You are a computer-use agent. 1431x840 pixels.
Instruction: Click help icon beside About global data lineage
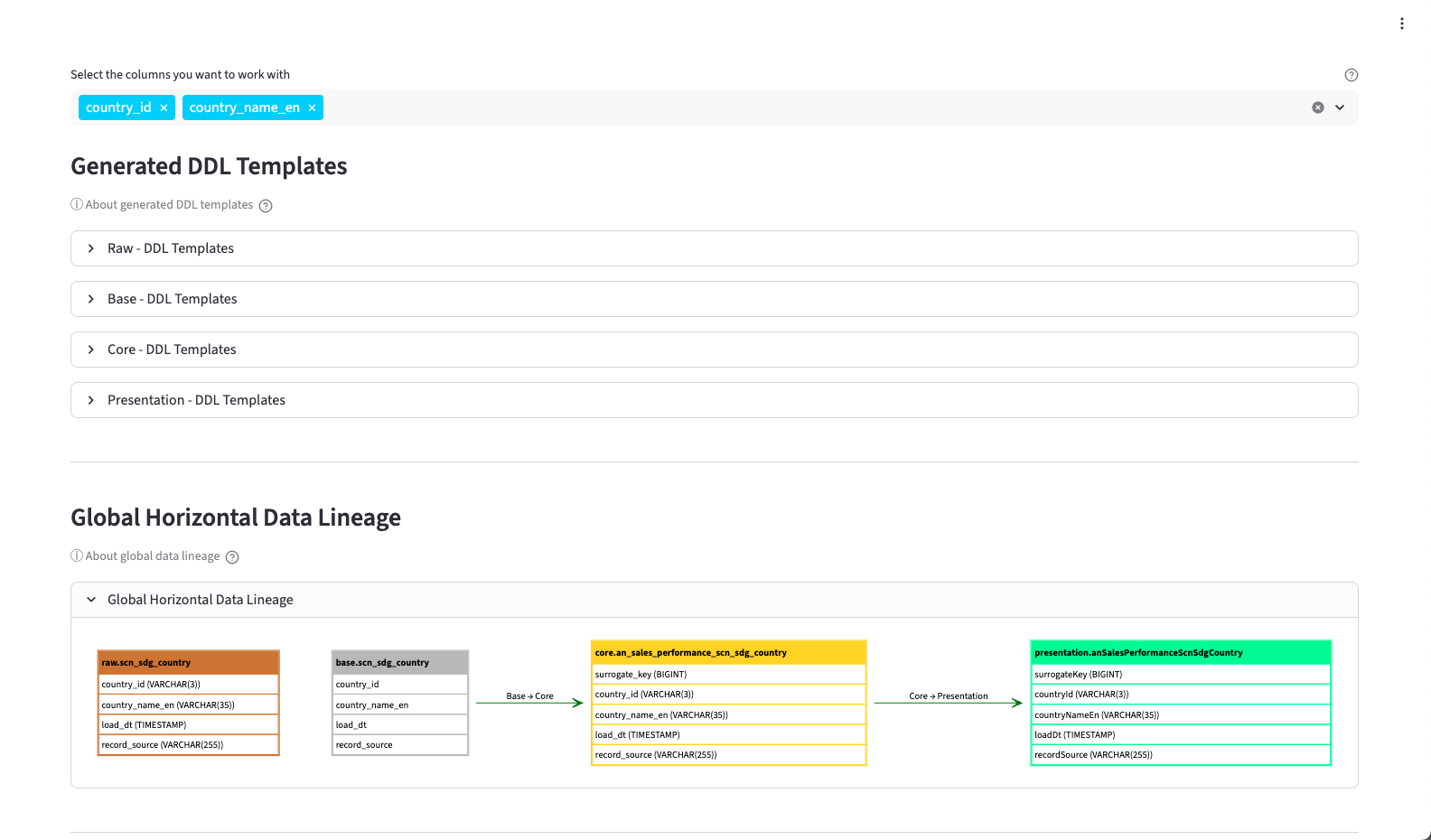[232, 557]
